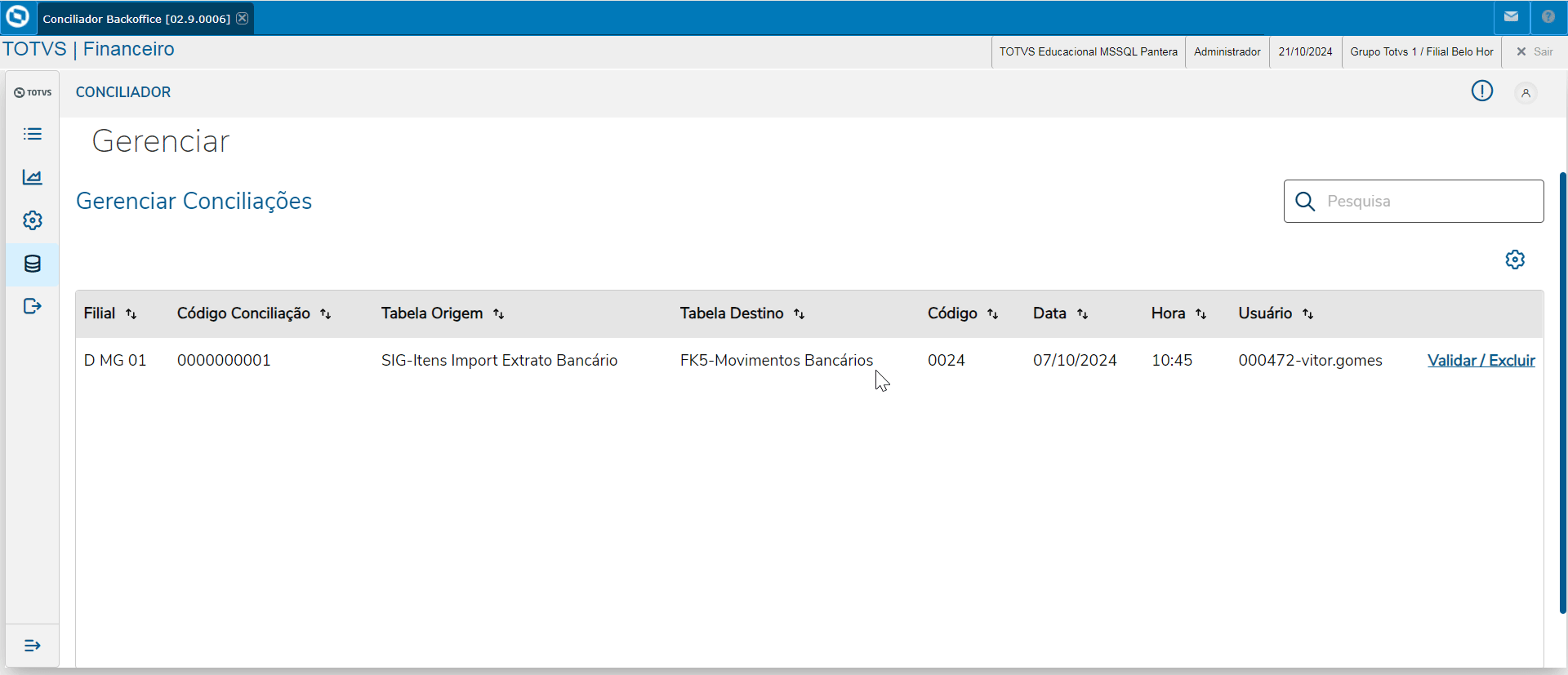The image size is (1568, 675).
Task: Open the chart dashboard sidebar icon
Action: click(33, 177)
